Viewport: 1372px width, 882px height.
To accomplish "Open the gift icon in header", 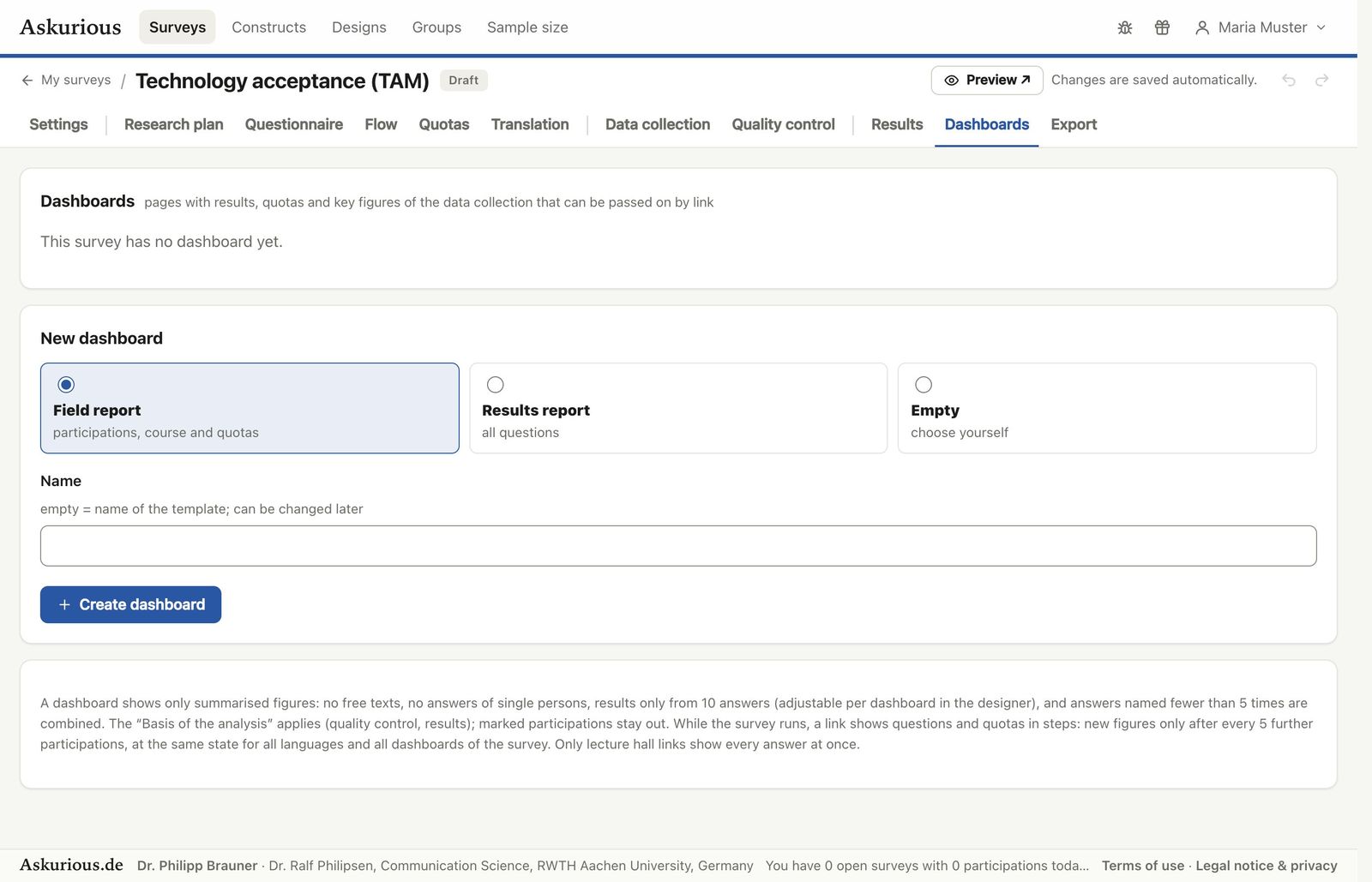I will point(1162,27).
